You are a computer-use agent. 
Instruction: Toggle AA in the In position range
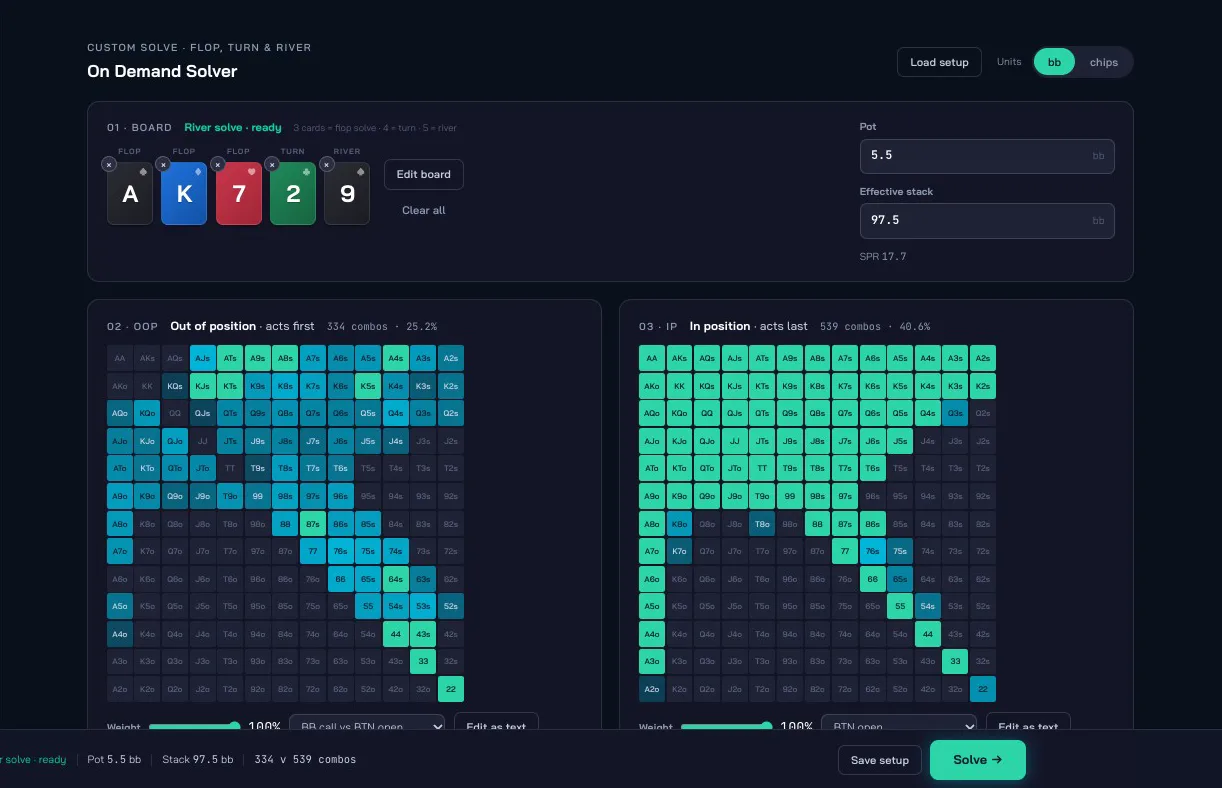point(652,358)
